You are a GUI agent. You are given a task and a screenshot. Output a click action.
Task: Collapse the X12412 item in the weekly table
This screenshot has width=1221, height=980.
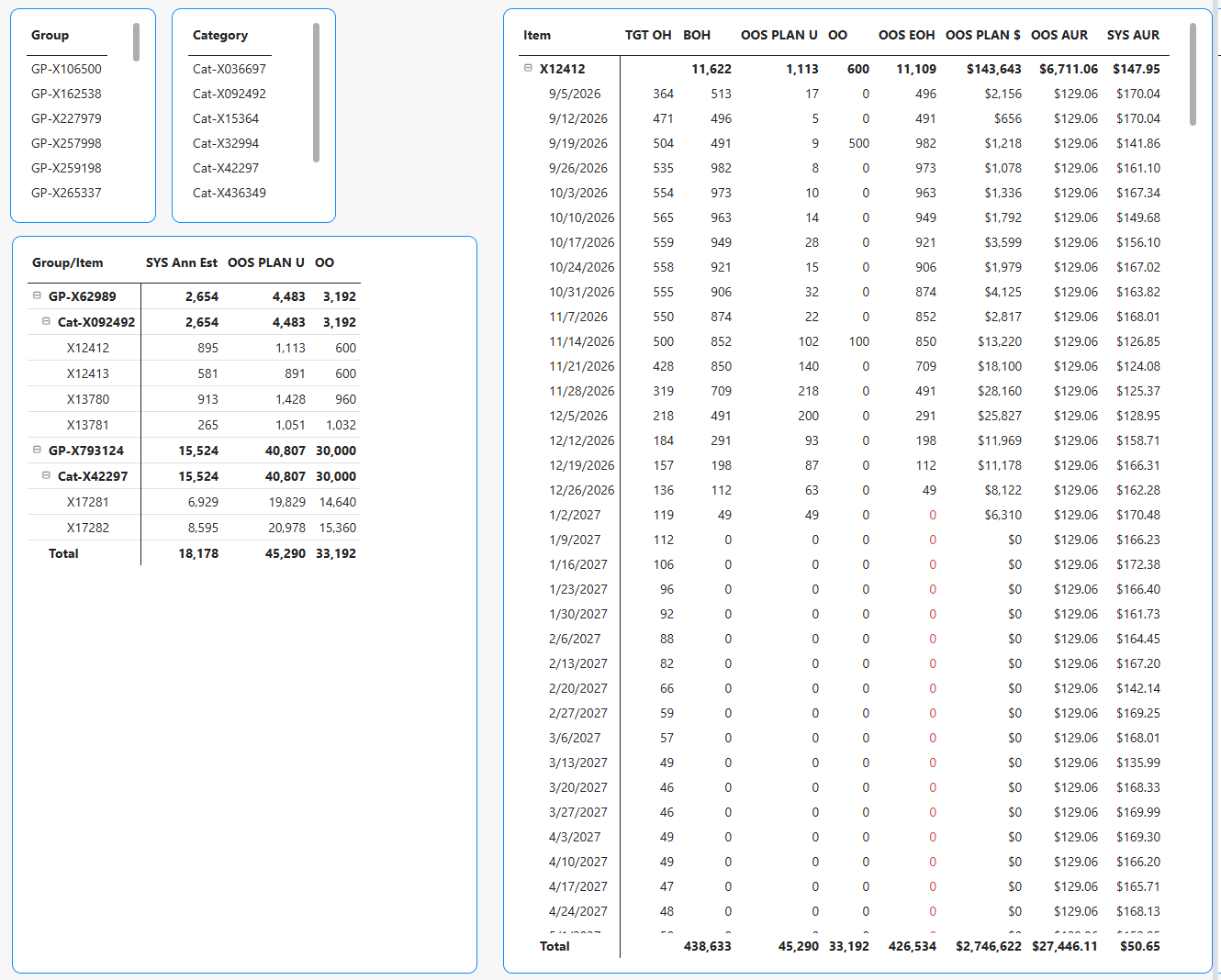[x=528, y=68]
